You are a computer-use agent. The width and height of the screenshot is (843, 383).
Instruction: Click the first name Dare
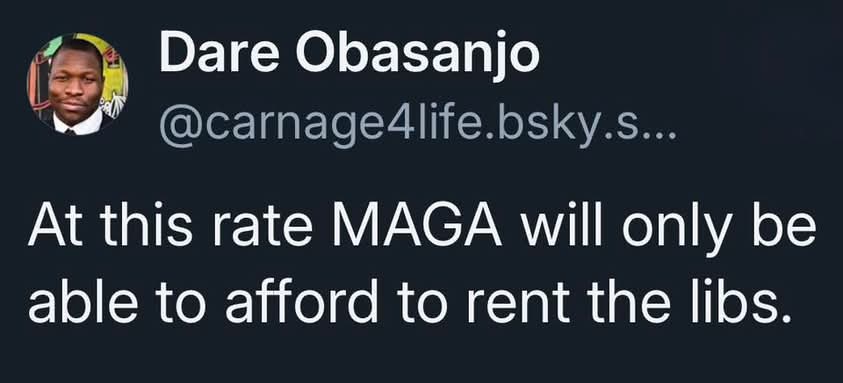click(x=219, y=55)
